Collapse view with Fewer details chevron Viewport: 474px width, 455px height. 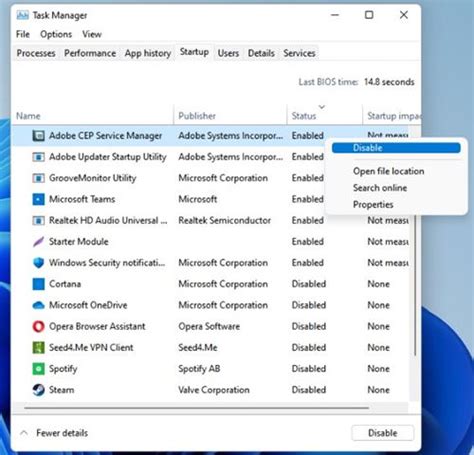pyautogui.click(x=24, y=433)
